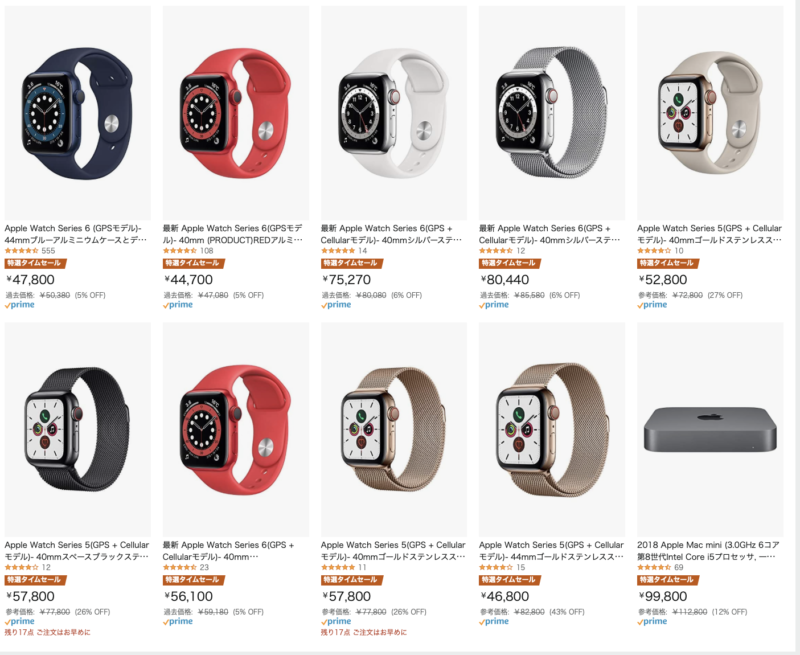
Task: Click the prime logo under the ¥99,800 Mac mini
Action: [x=652, y=621]
